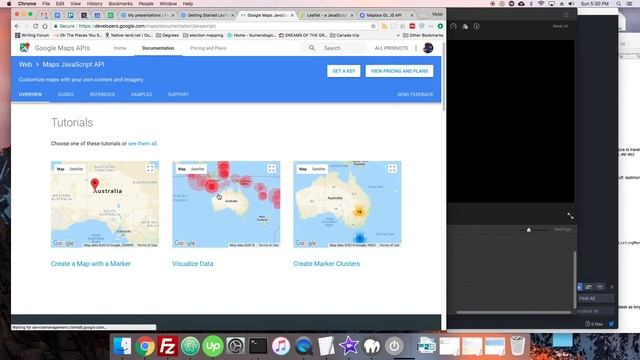Open the user account avatar
The height and width of the screenshot is (360, 640).
pyautogui.click(x=428, y=48)
